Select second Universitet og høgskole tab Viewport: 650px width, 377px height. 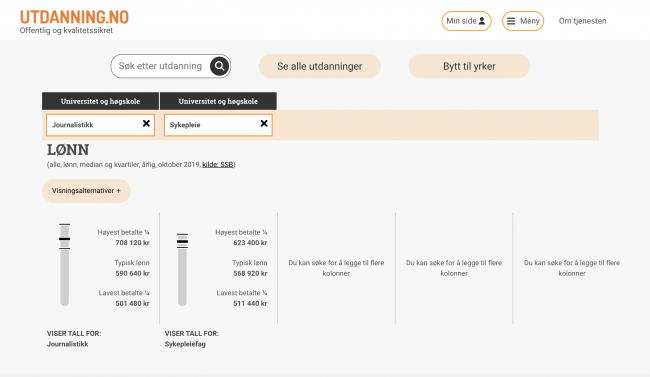pos(218,101)
